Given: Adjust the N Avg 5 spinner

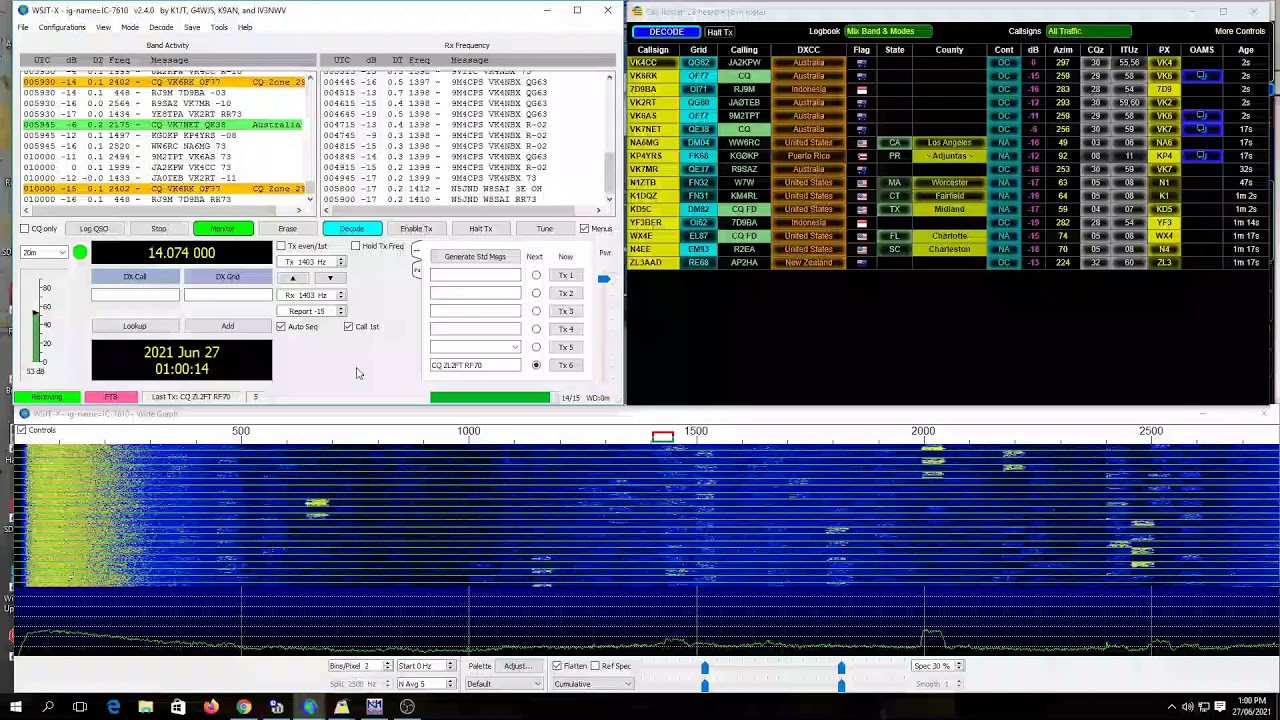Looking at the screenshot, I should [x=450, y=684].
